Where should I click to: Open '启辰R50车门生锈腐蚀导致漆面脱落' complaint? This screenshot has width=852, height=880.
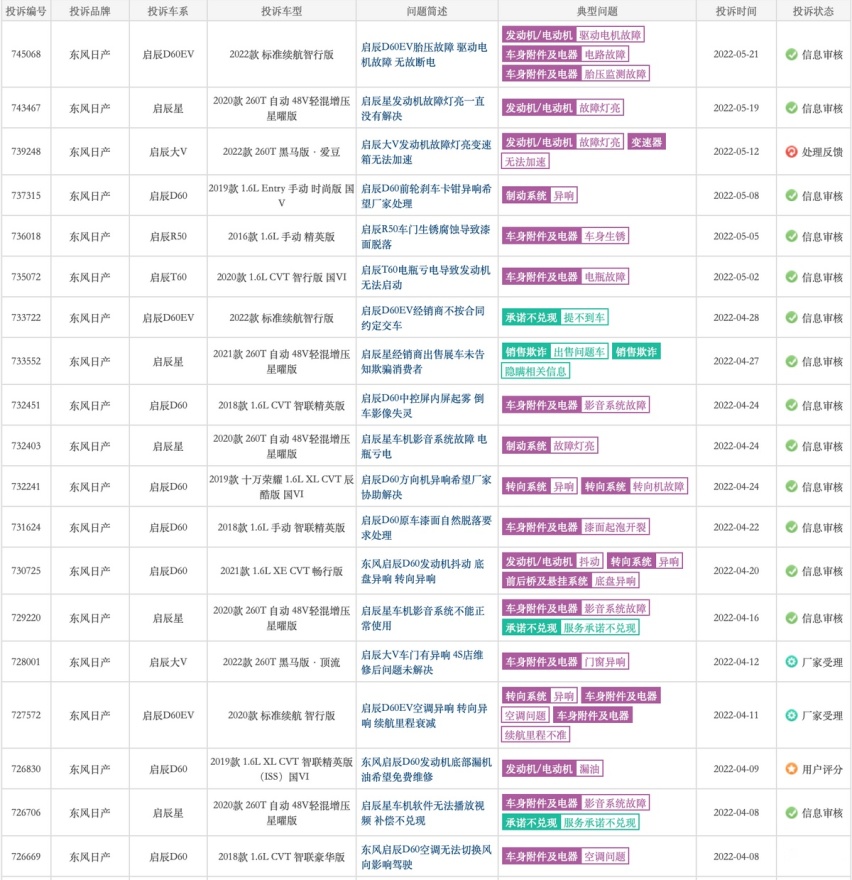pos(425,237)
